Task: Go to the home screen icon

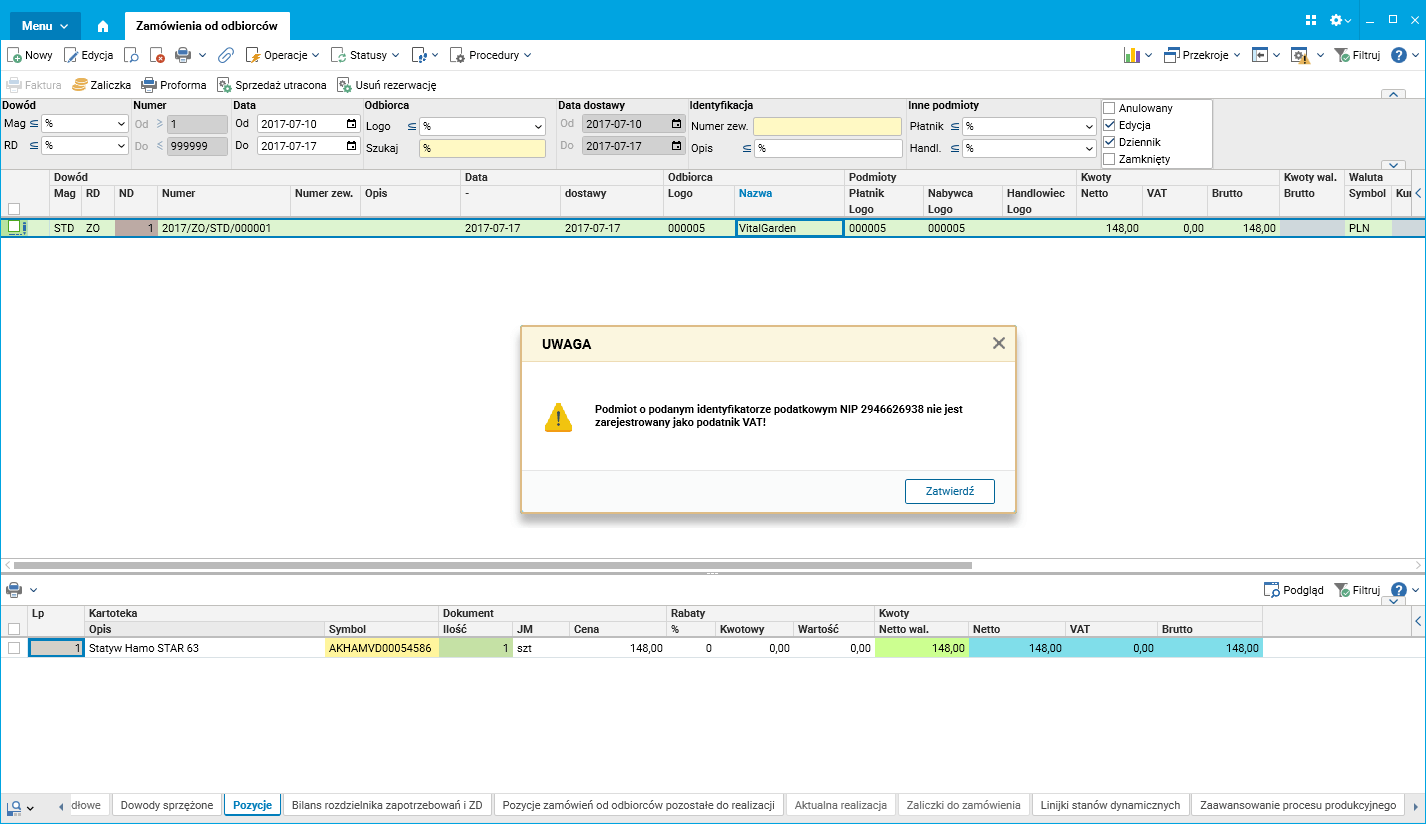Action: tap(102, 26)
